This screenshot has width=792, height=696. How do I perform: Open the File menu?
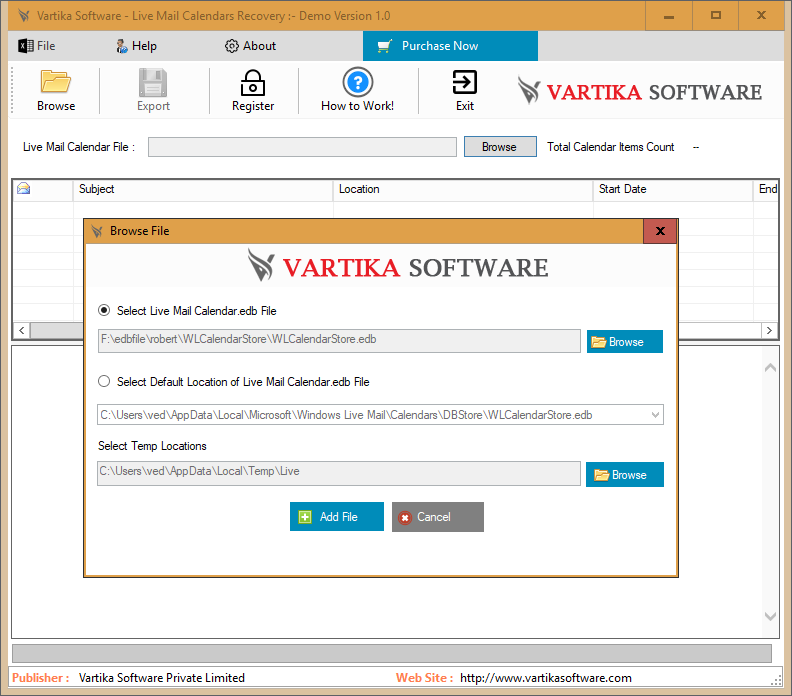pos(37,46)
